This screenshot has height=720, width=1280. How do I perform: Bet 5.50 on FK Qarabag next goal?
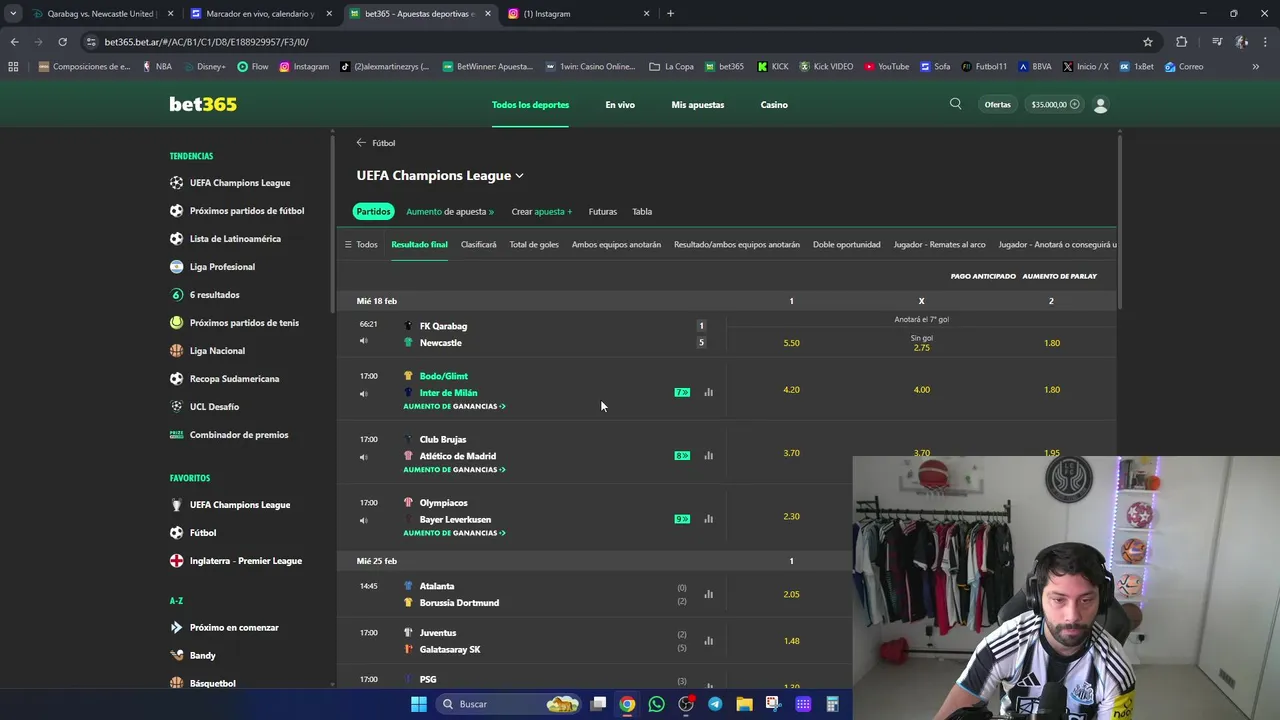791,343
